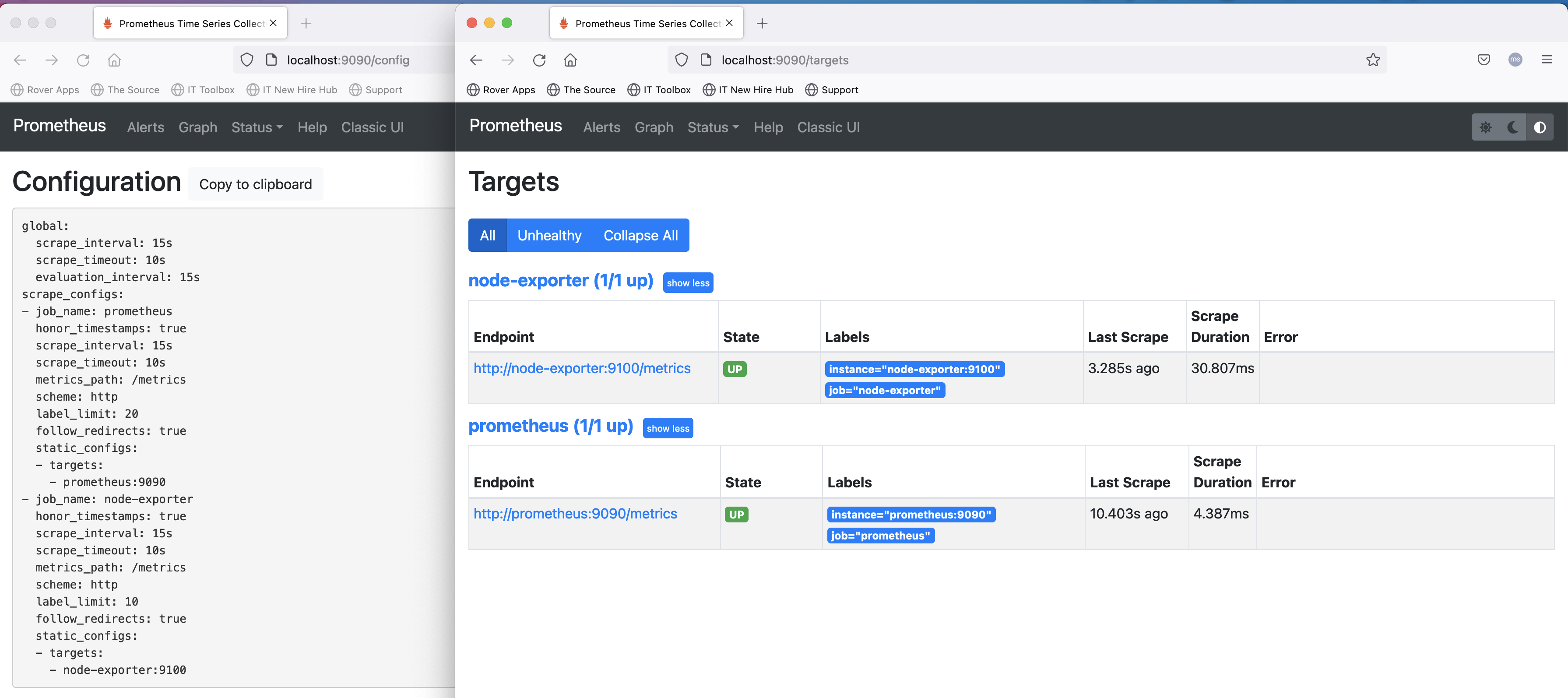This screenshot has width=1568, height=698.
Task: Open IT Toolbox bookmark in config window
Action: 203,89
